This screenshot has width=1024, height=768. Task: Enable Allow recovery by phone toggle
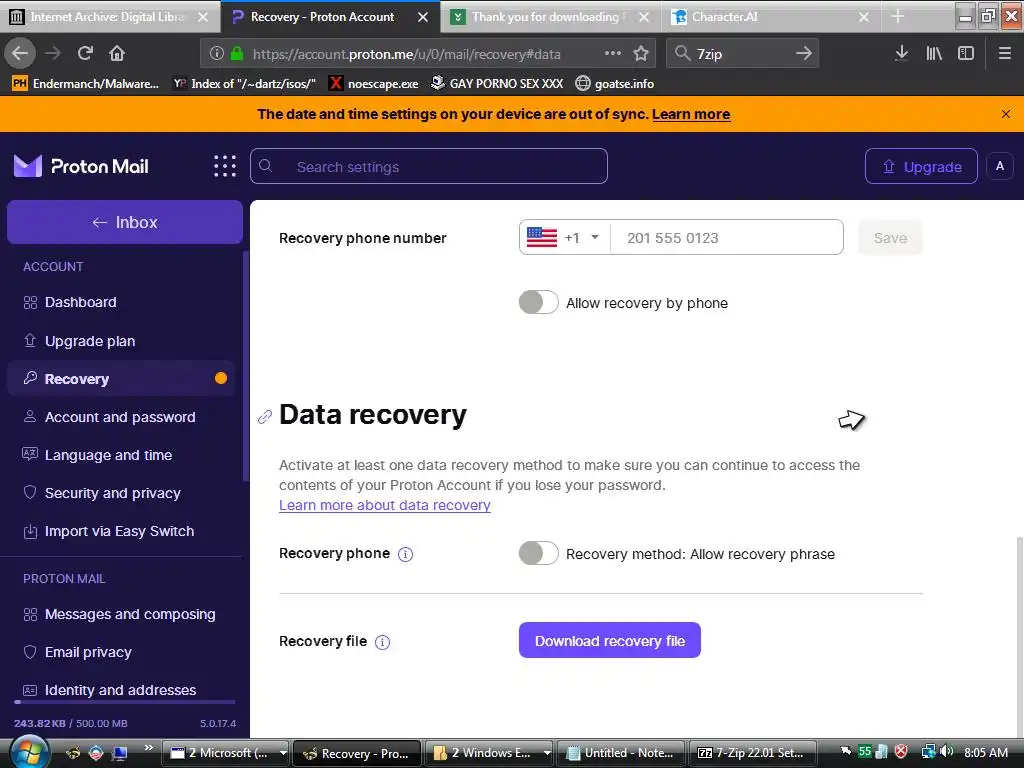[x=538, y=302]
